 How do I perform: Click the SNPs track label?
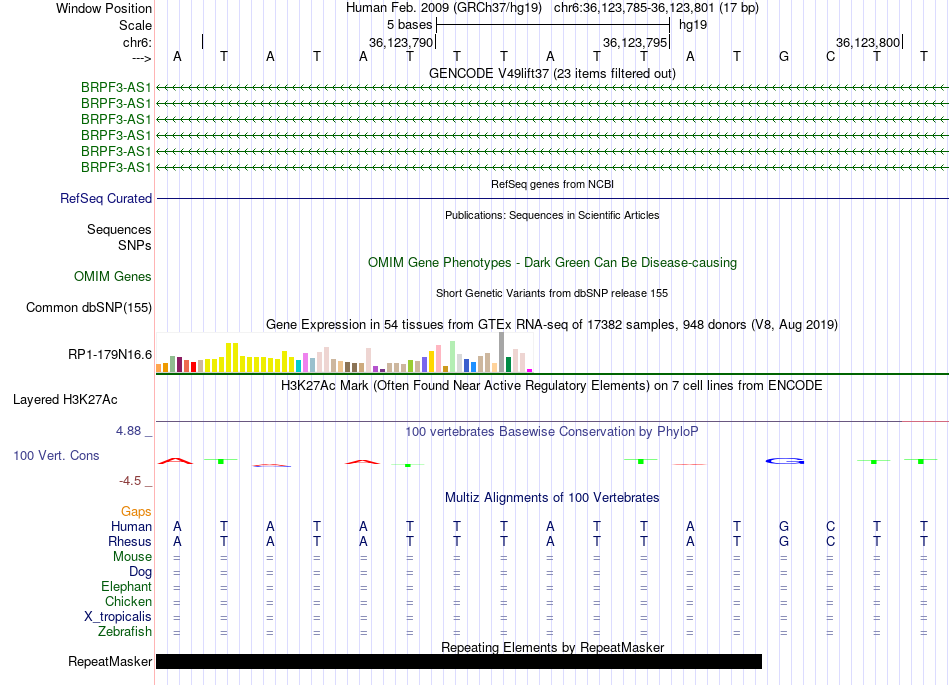coord(135,245)
